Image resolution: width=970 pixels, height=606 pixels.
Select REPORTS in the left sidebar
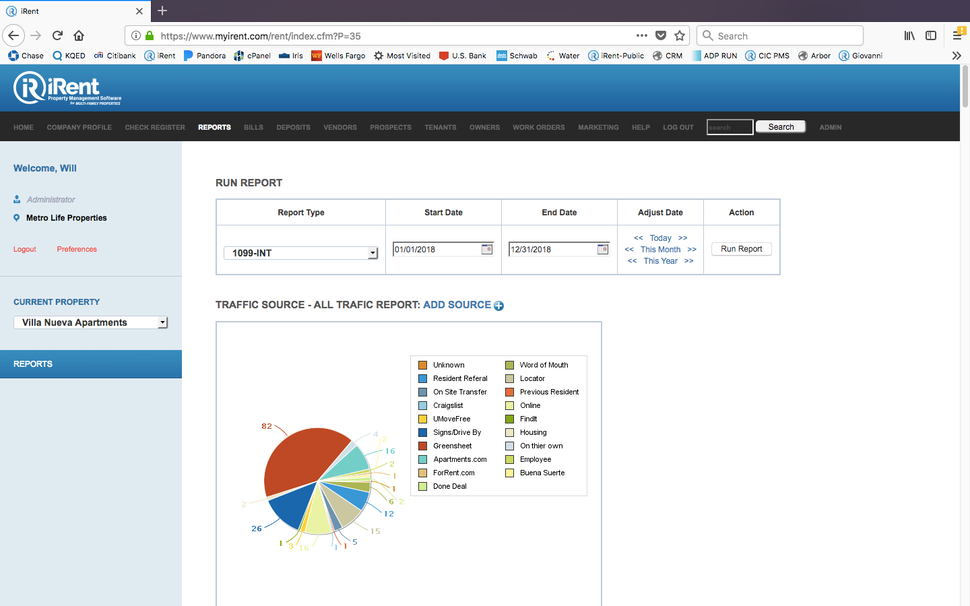(x=91, y=364)
